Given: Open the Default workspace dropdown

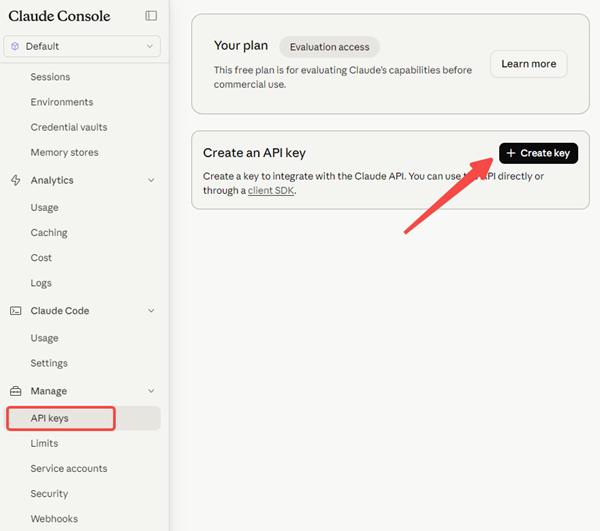Looking at the screenshot, I should pos(82,46).
